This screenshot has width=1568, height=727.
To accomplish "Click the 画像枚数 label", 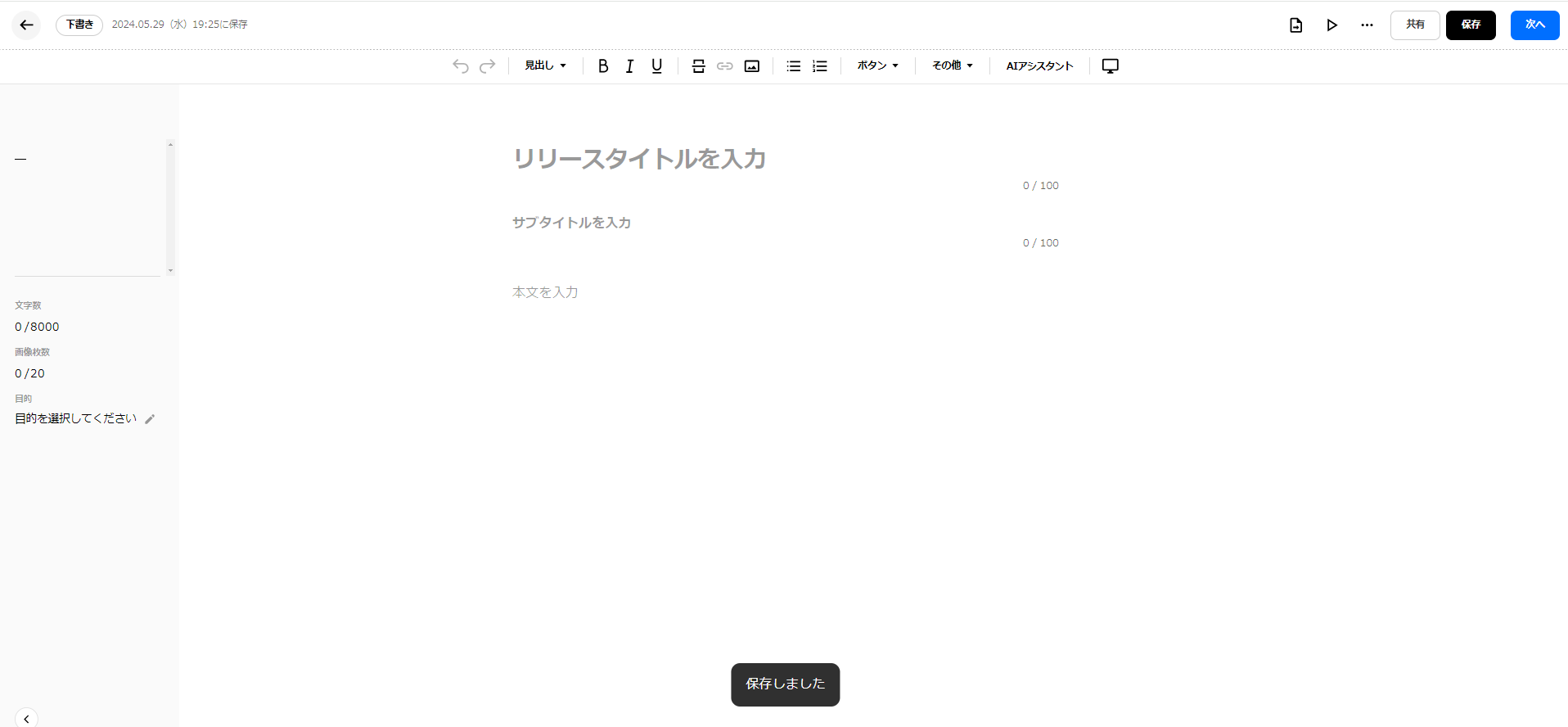I will coord(32,352).
